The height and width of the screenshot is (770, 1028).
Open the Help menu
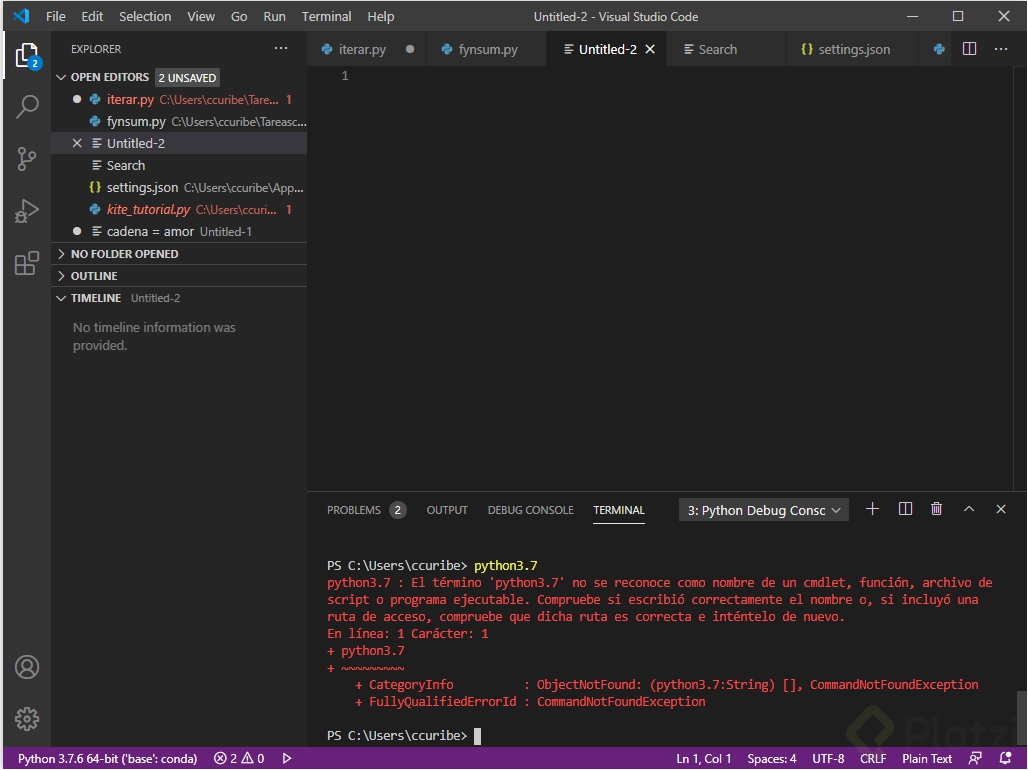click(x=380, y=16)
